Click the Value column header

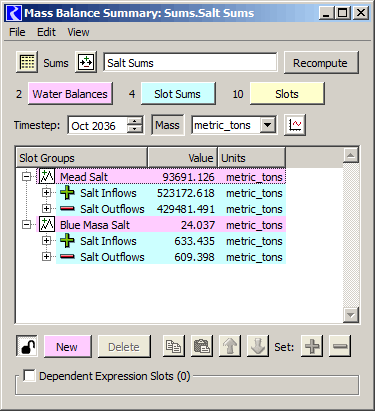(x=183, y=157)
